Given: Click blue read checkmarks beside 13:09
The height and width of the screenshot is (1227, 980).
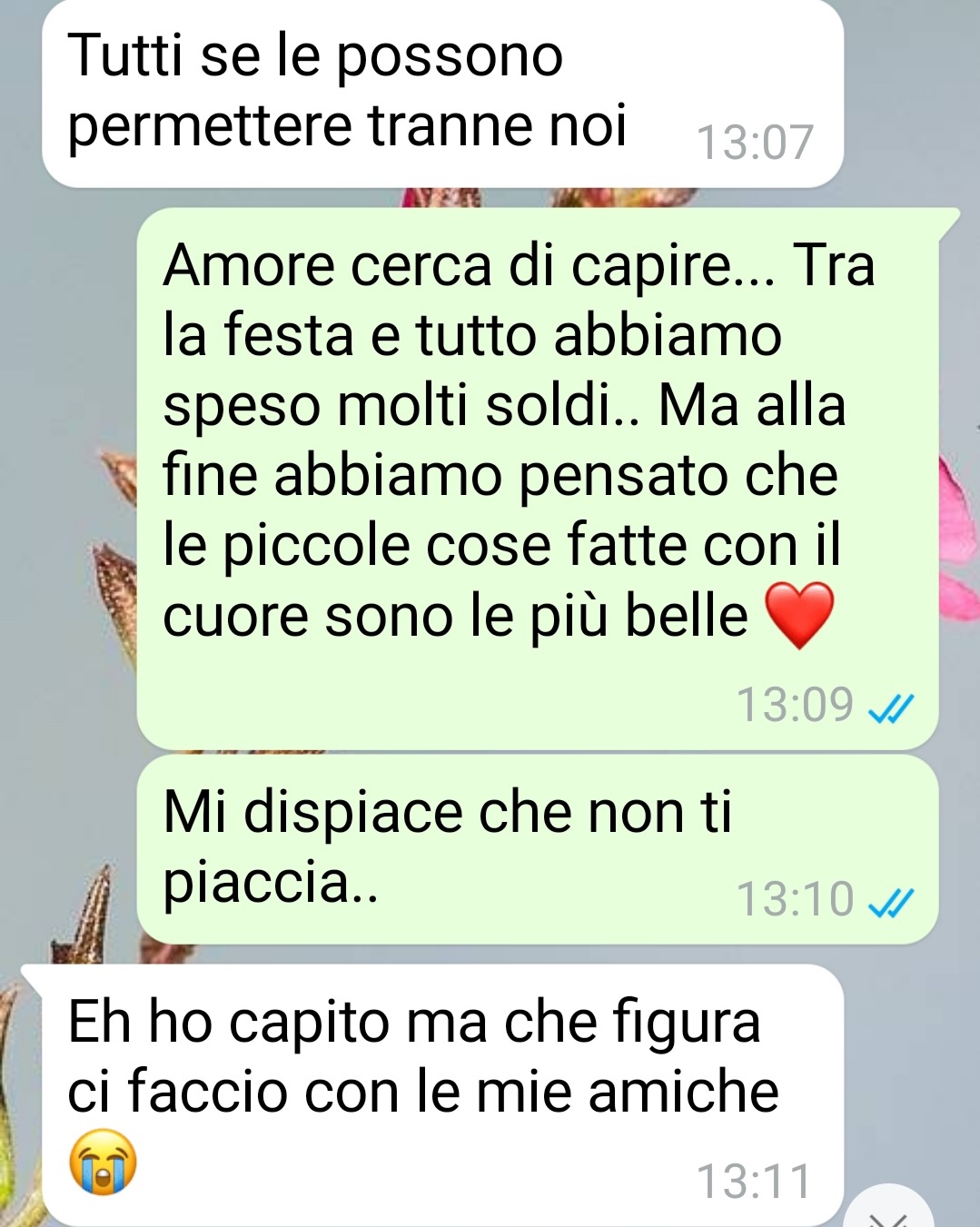Looking at the screenshot, I should (x=891, y=708).
